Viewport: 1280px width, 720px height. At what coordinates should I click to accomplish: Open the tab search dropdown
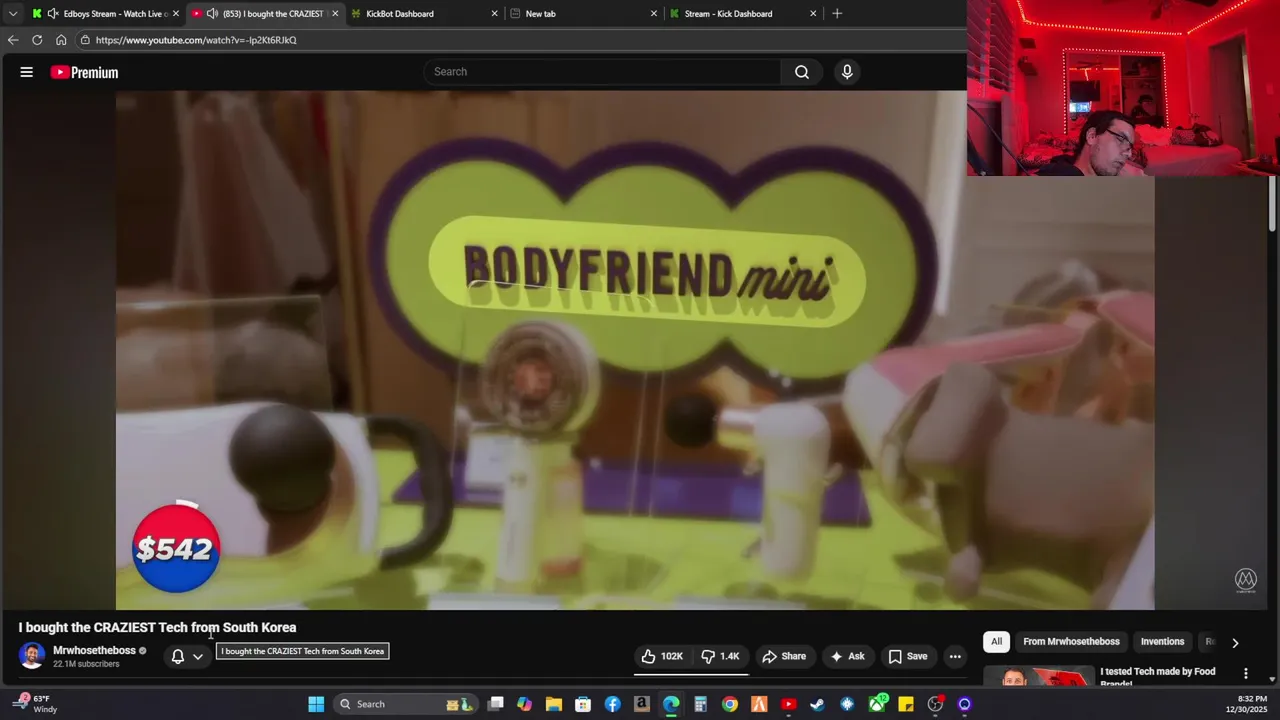click(x=12, y=14)
